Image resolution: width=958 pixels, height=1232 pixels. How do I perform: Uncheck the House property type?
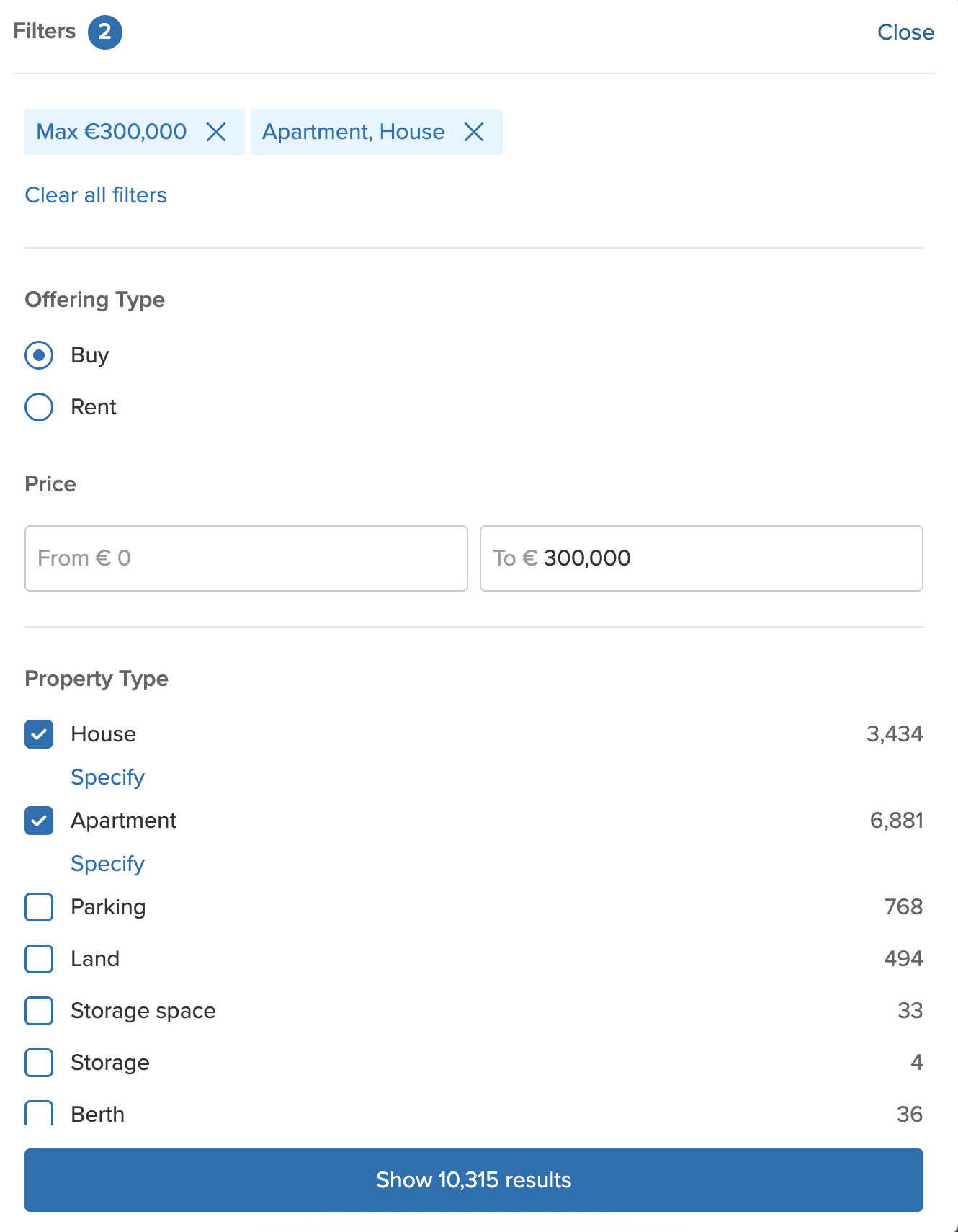click(39, 734)
